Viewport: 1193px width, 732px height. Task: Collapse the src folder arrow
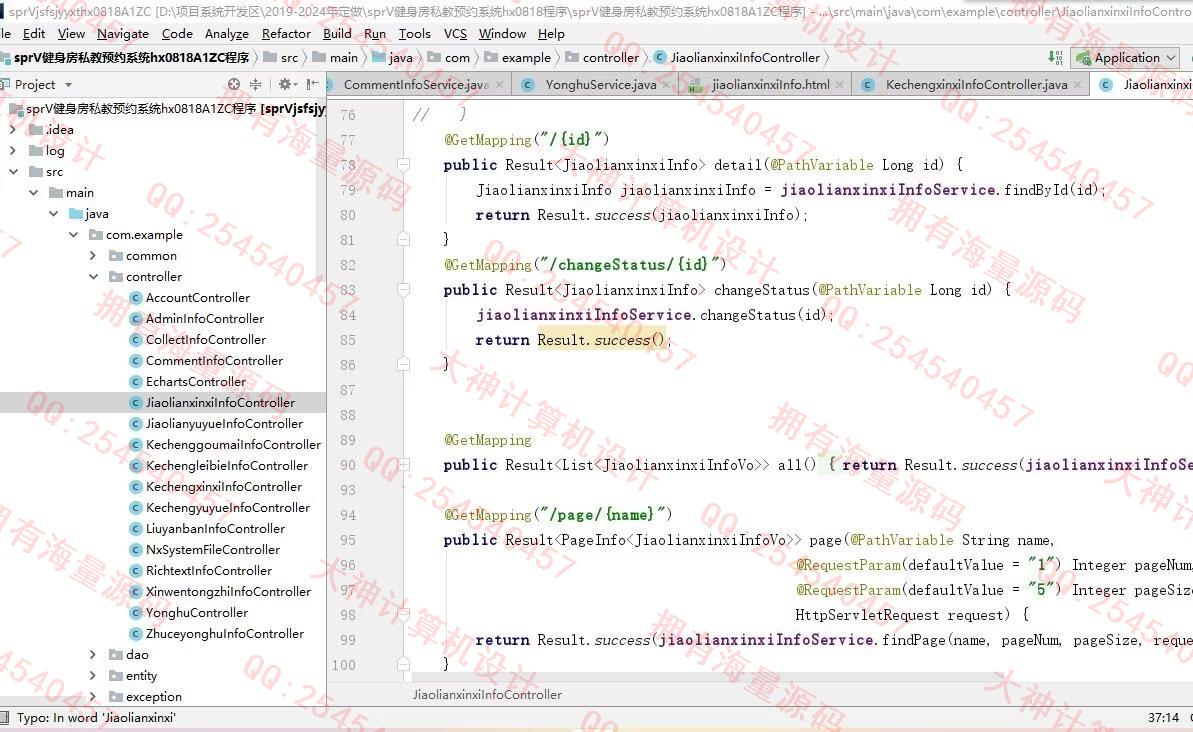click(13, 172)
